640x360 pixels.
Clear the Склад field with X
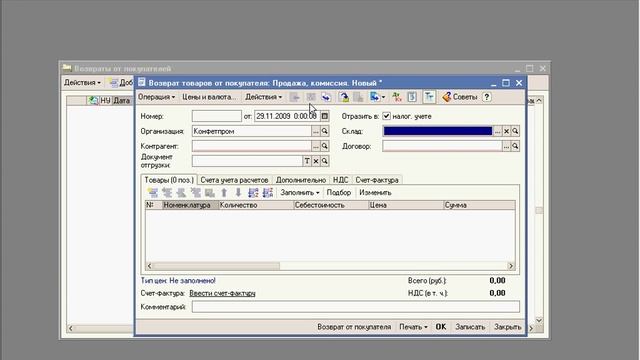[506, 131]
